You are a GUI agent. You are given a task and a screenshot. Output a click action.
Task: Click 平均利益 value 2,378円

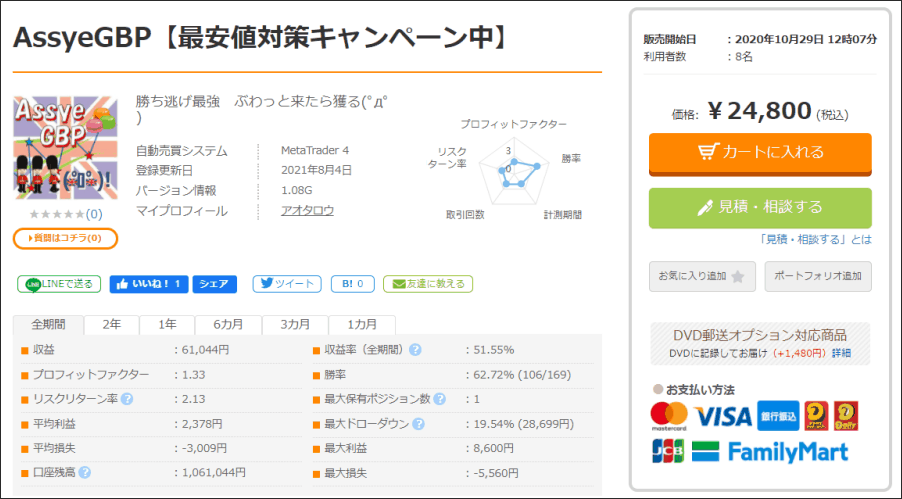[202, 424]
